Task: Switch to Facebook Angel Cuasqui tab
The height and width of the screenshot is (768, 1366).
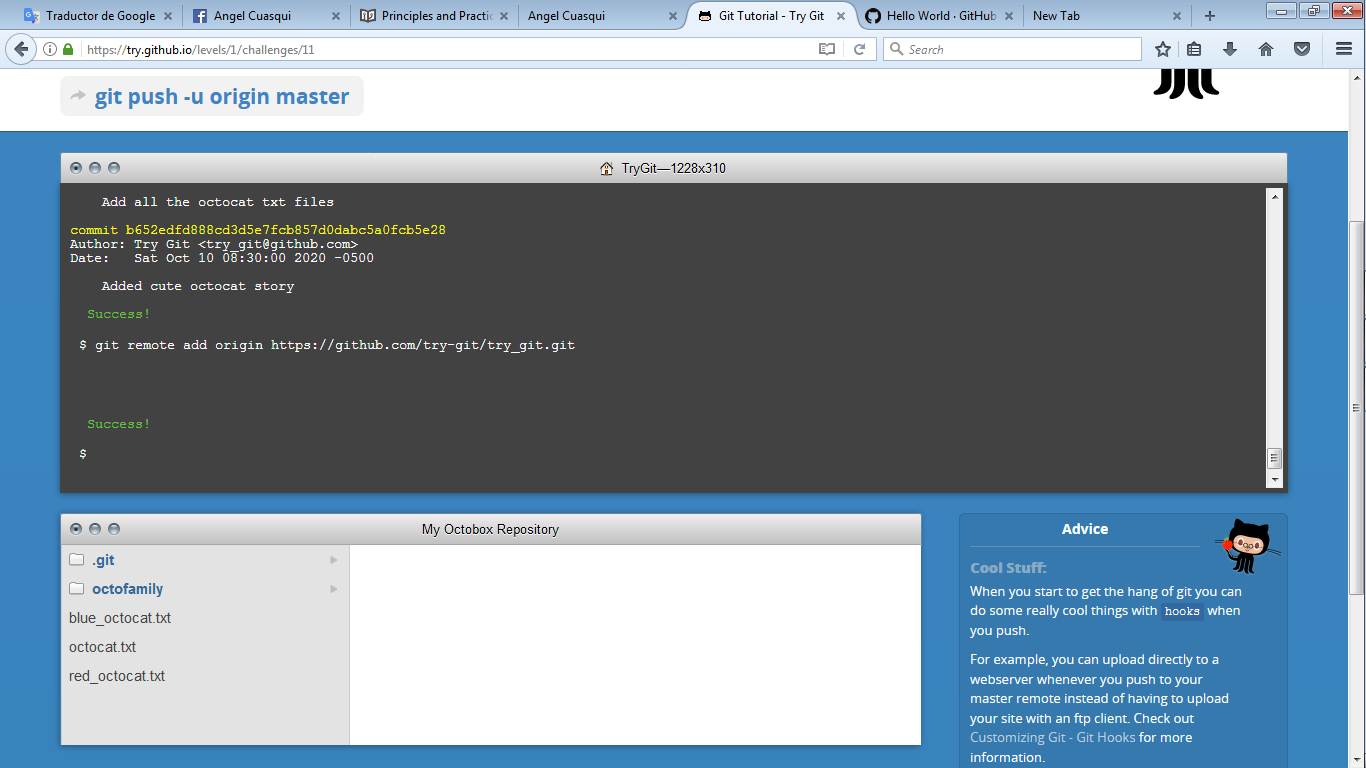Action: [264, 16]
